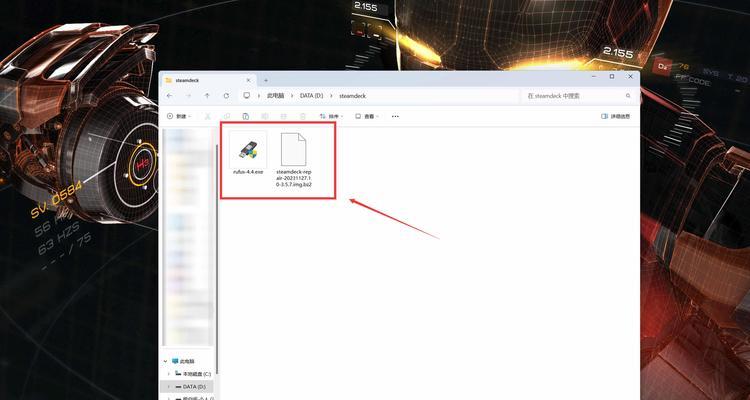Add a new tab with plus button
This screenshot has height=400, width=750.
[266, 80]
